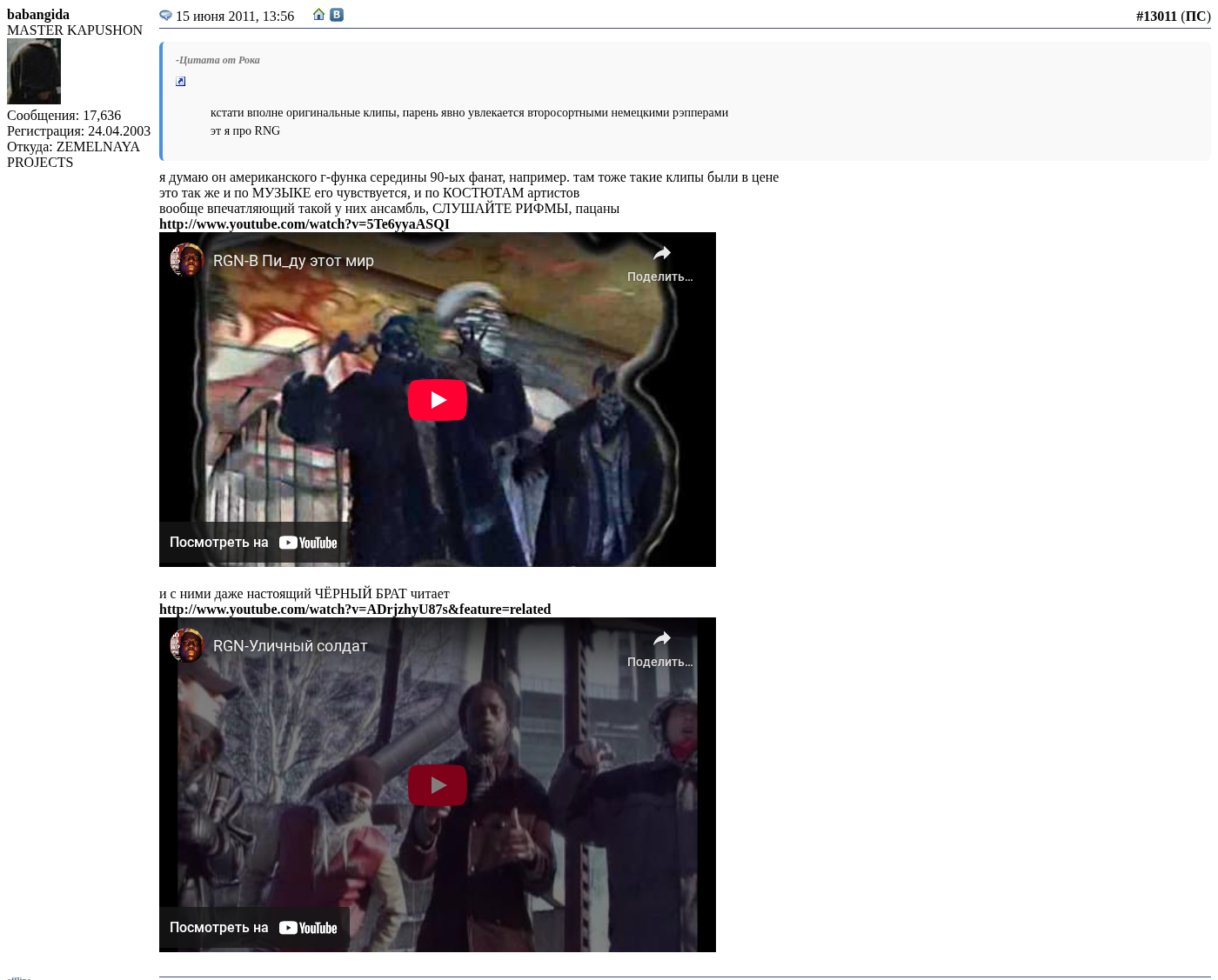Click channel avatar on first YouTube video
This screenshot has width=1218, height=980.
coord(186,260)
